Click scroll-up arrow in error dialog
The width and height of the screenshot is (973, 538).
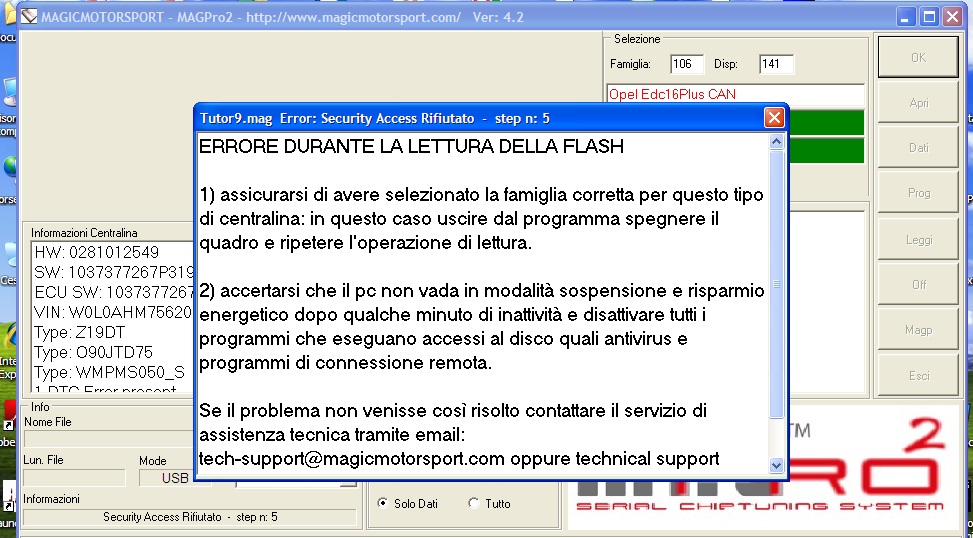pos(776,141)
